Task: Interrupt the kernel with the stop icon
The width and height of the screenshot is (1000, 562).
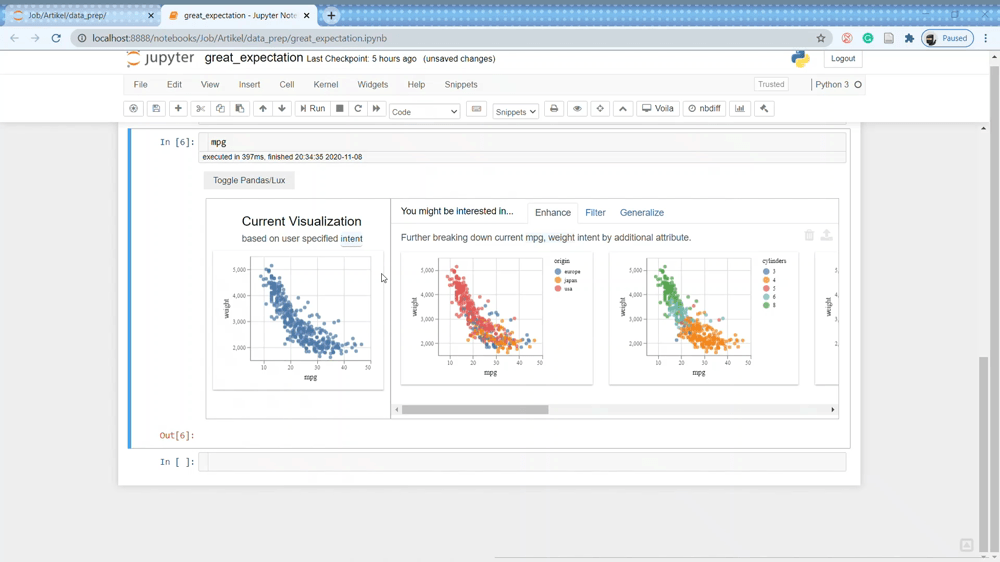Action: (x=340, y=109)
